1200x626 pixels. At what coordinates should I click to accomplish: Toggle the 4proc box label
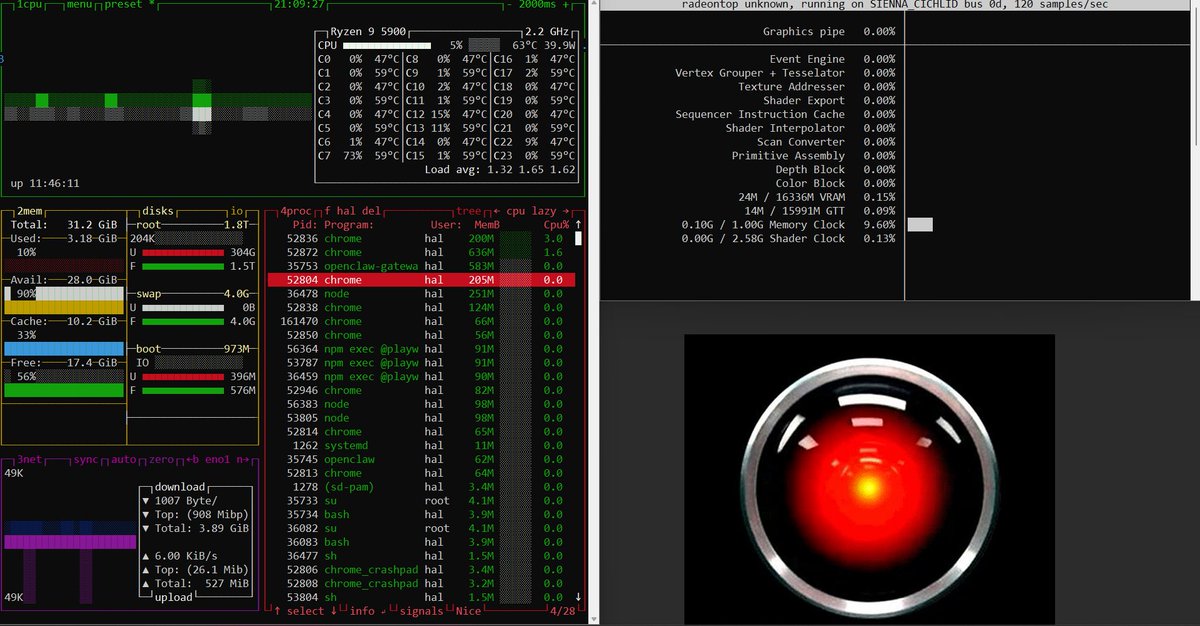(x=295, y=211)
